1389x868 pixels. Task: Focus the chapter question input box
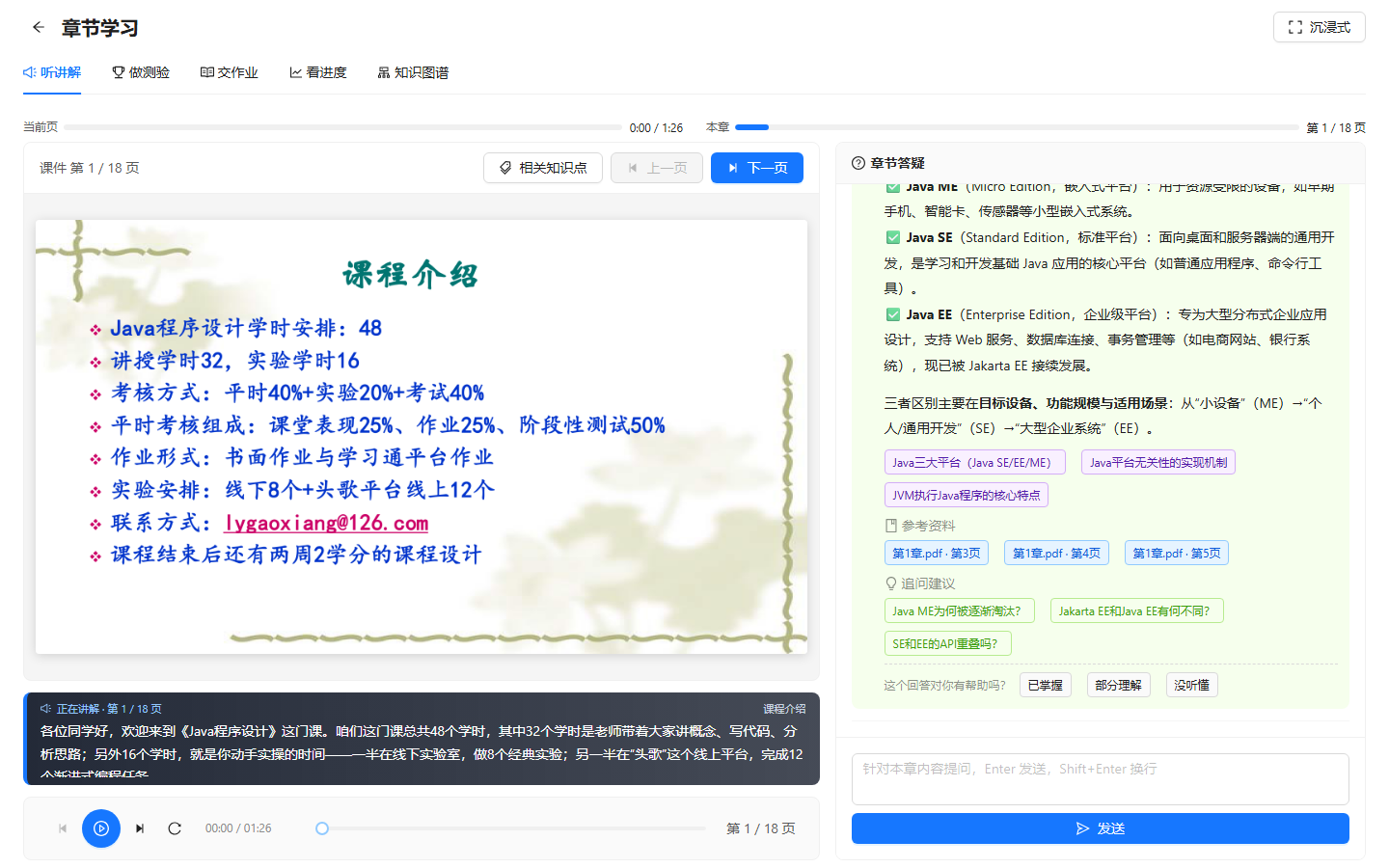pyautogui.click(x=1101, y=779)
